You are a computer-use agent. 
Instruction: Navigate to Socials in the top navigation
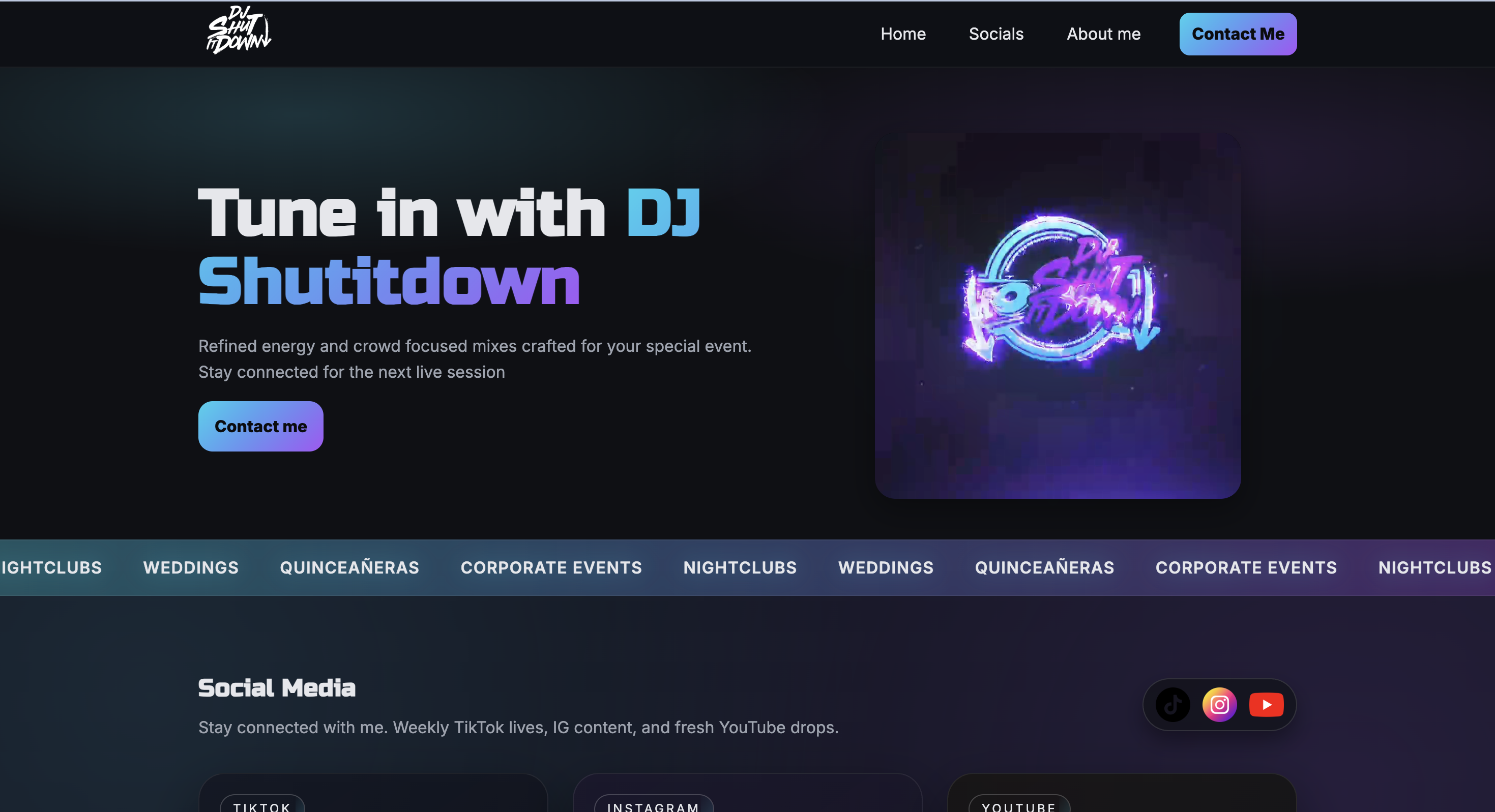point(996,34)
